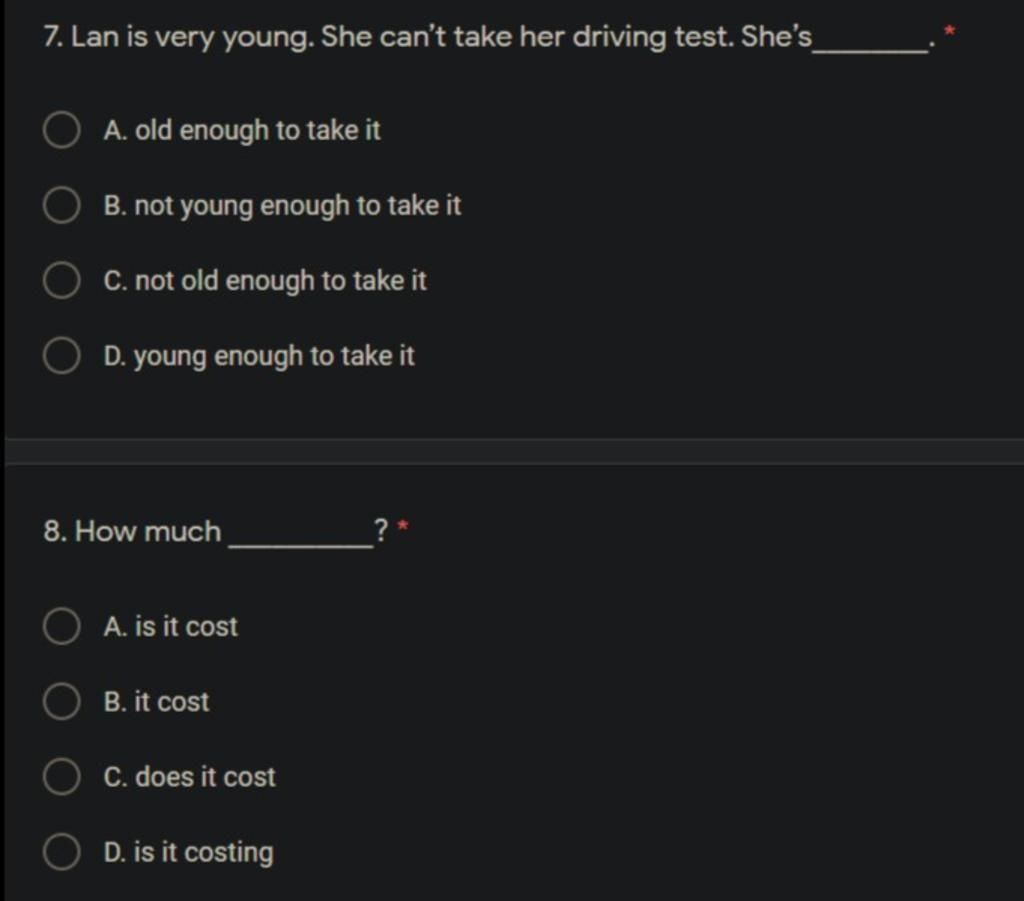Click the label 'A. is it cost'
The image size is (1024, 901).
pyautogui.click(x=170, y=627)
